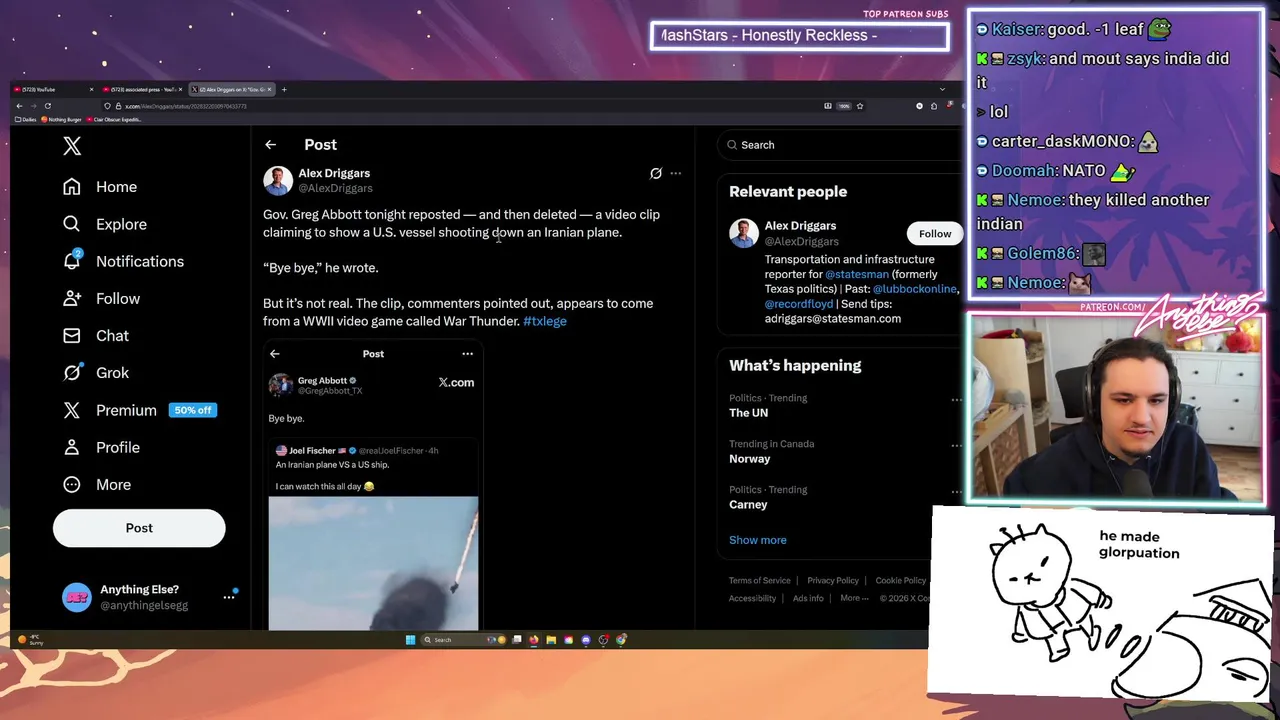The height and width of the screenshot is (720, 1280).
Task: Open Ads info footer link
Action: coord(808,598)
